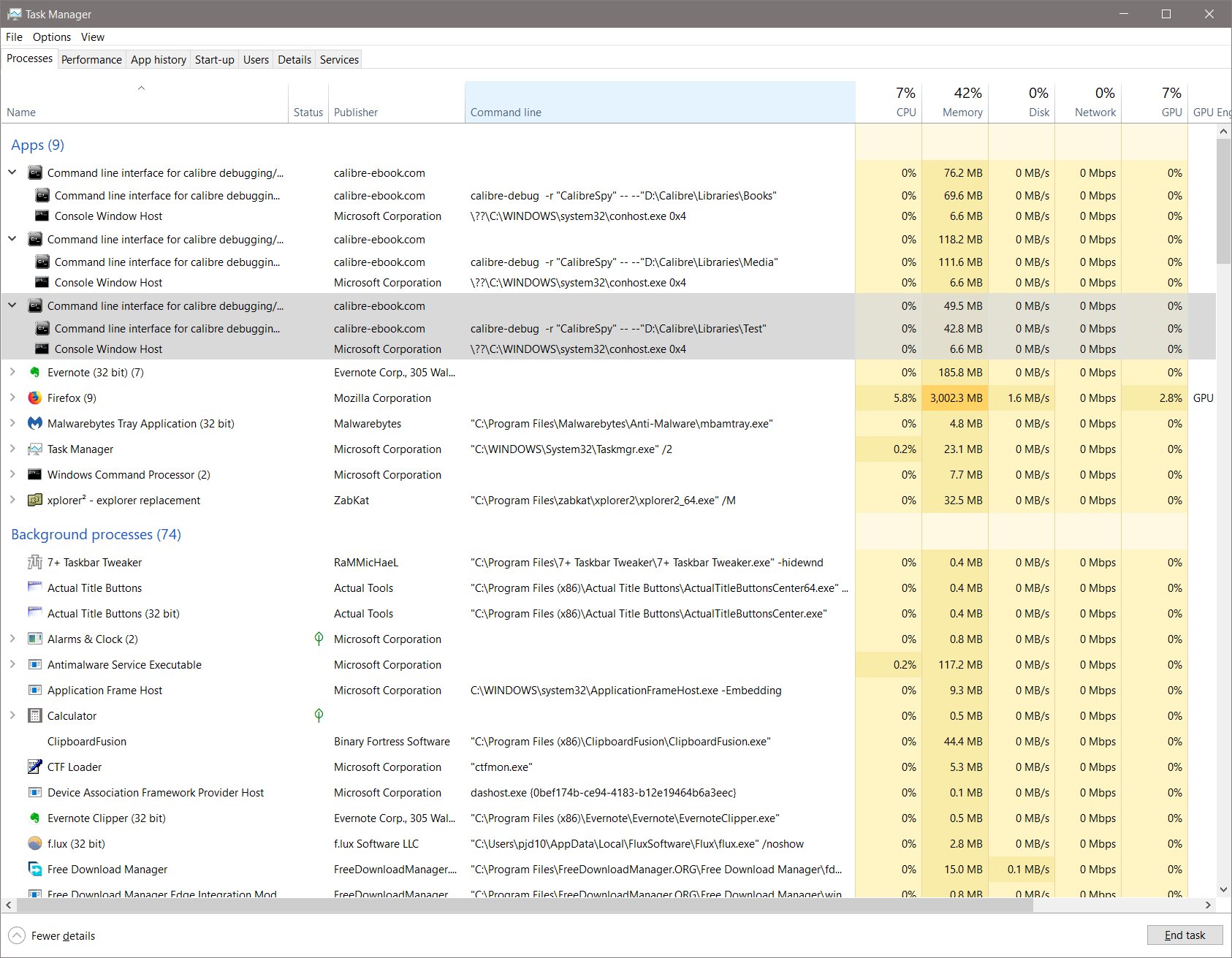This screenshot has height=958, width=1232.
Task: Sort processes by the CPU column header
Action: tap(889, 102)
